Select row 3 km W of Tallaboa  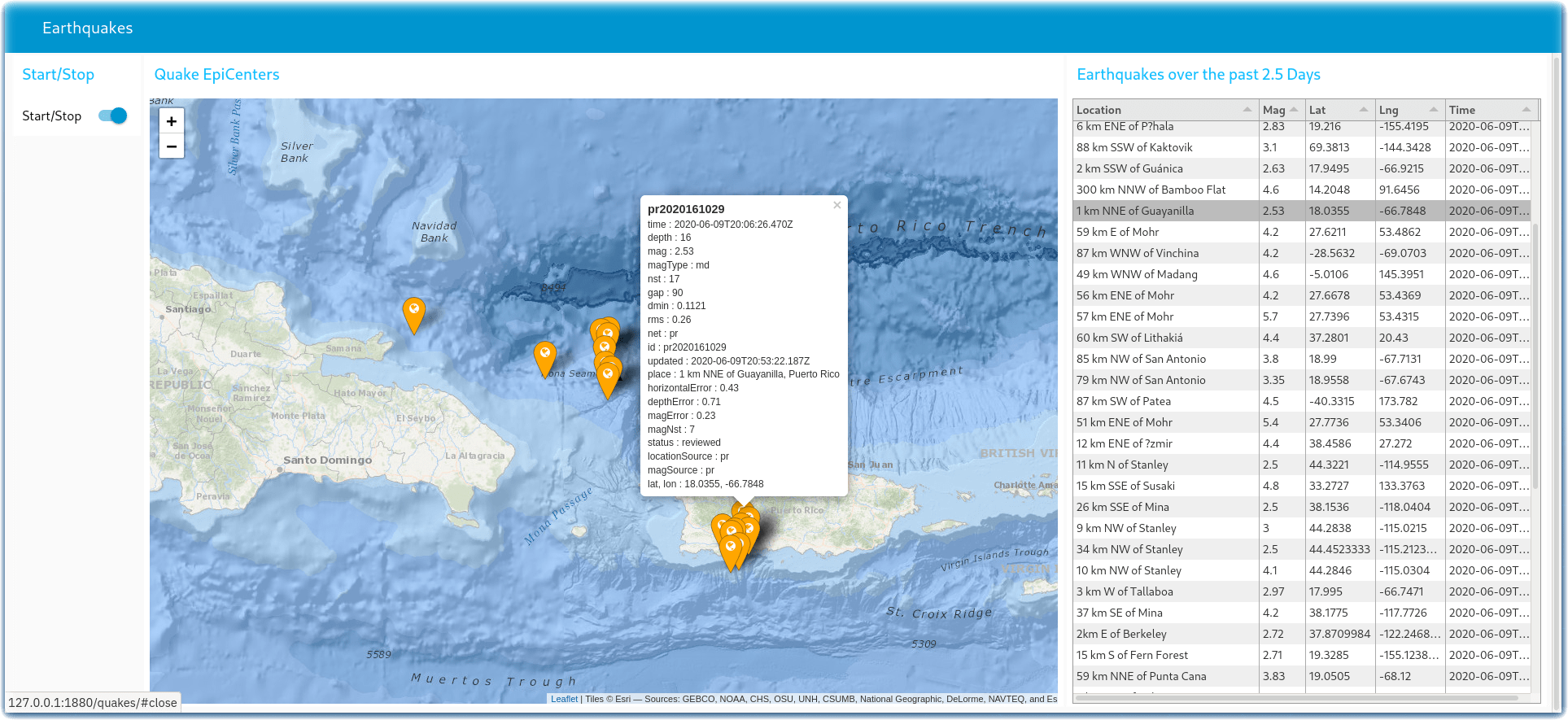pyautogui.click(x=1302, y=591)
